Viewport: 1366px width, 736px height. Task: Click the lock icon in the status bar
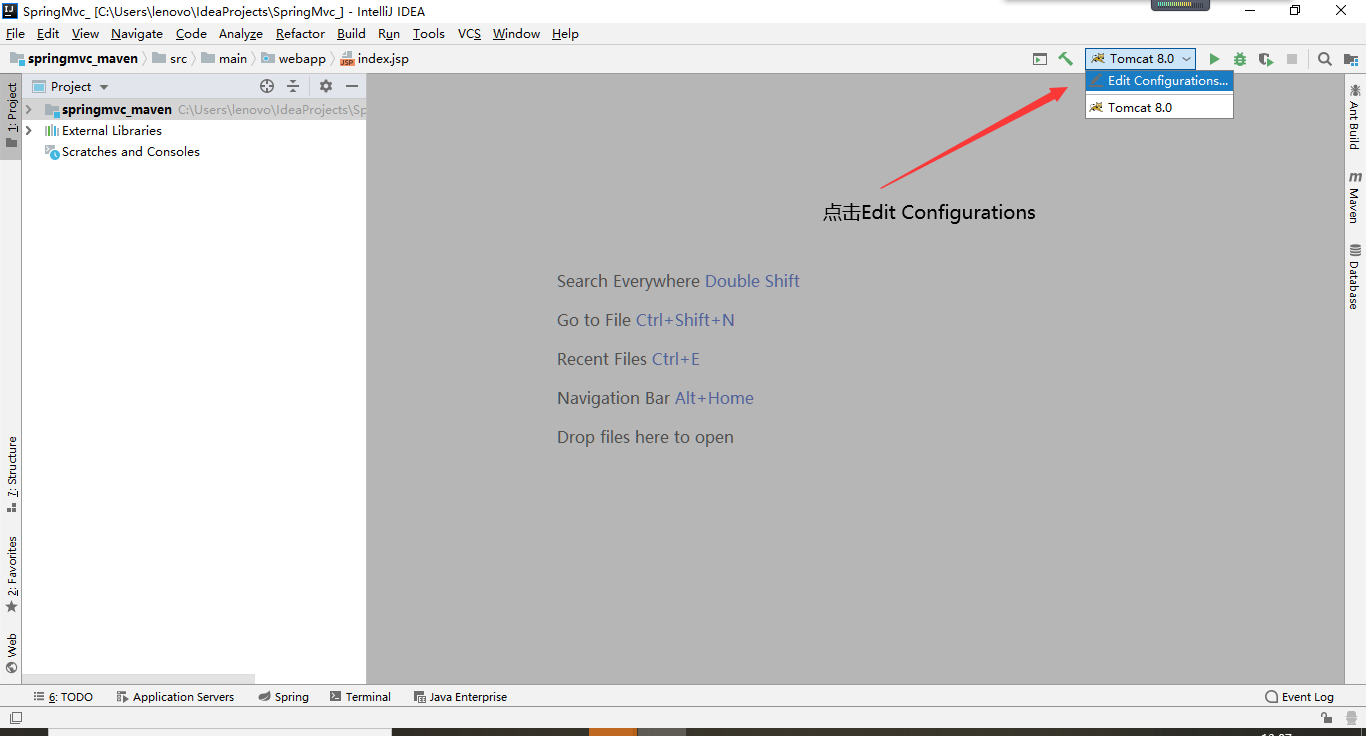coord(1326,717)
